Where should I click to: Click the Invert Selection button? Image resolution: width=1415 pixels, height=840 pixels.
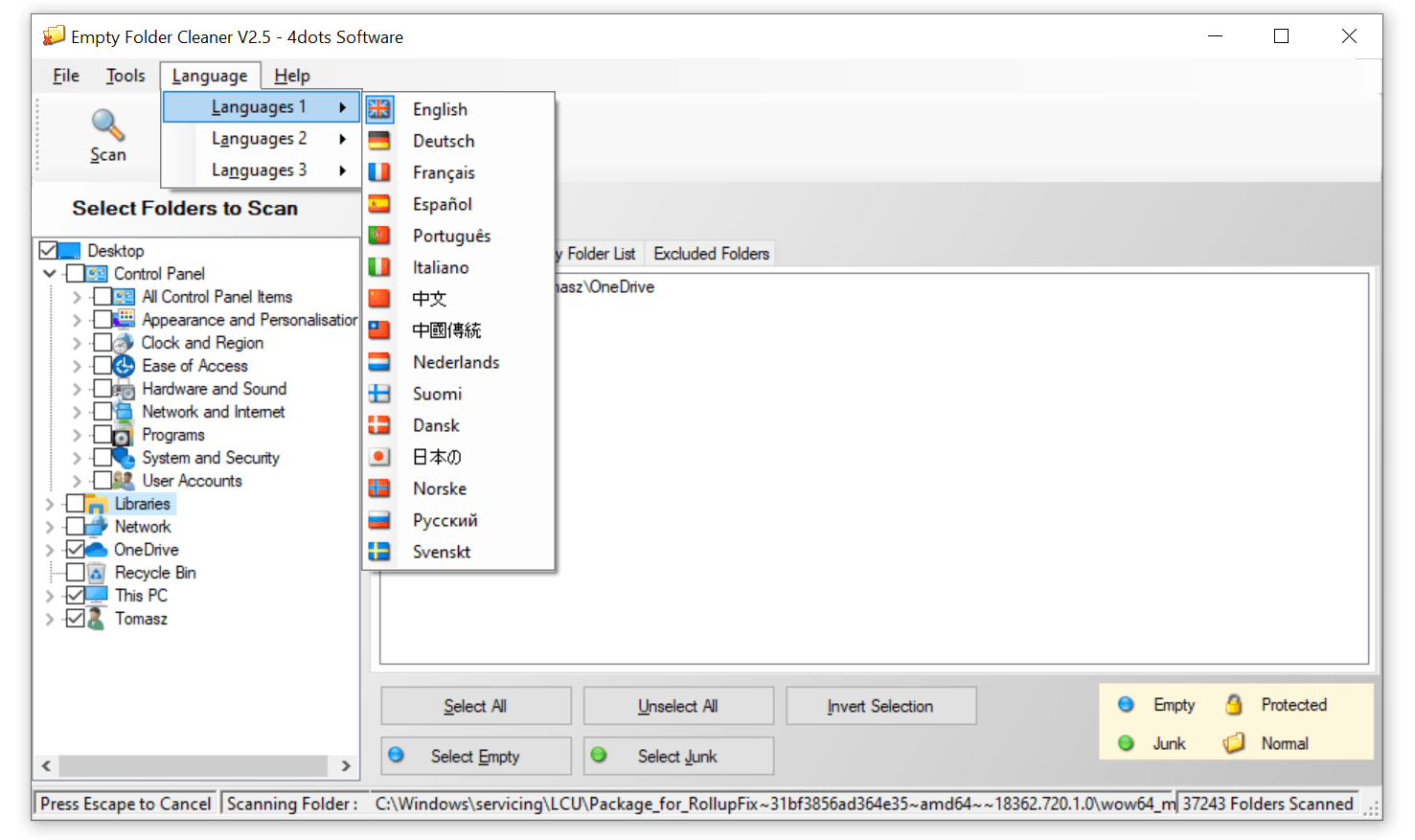click(x=880, y=706)
